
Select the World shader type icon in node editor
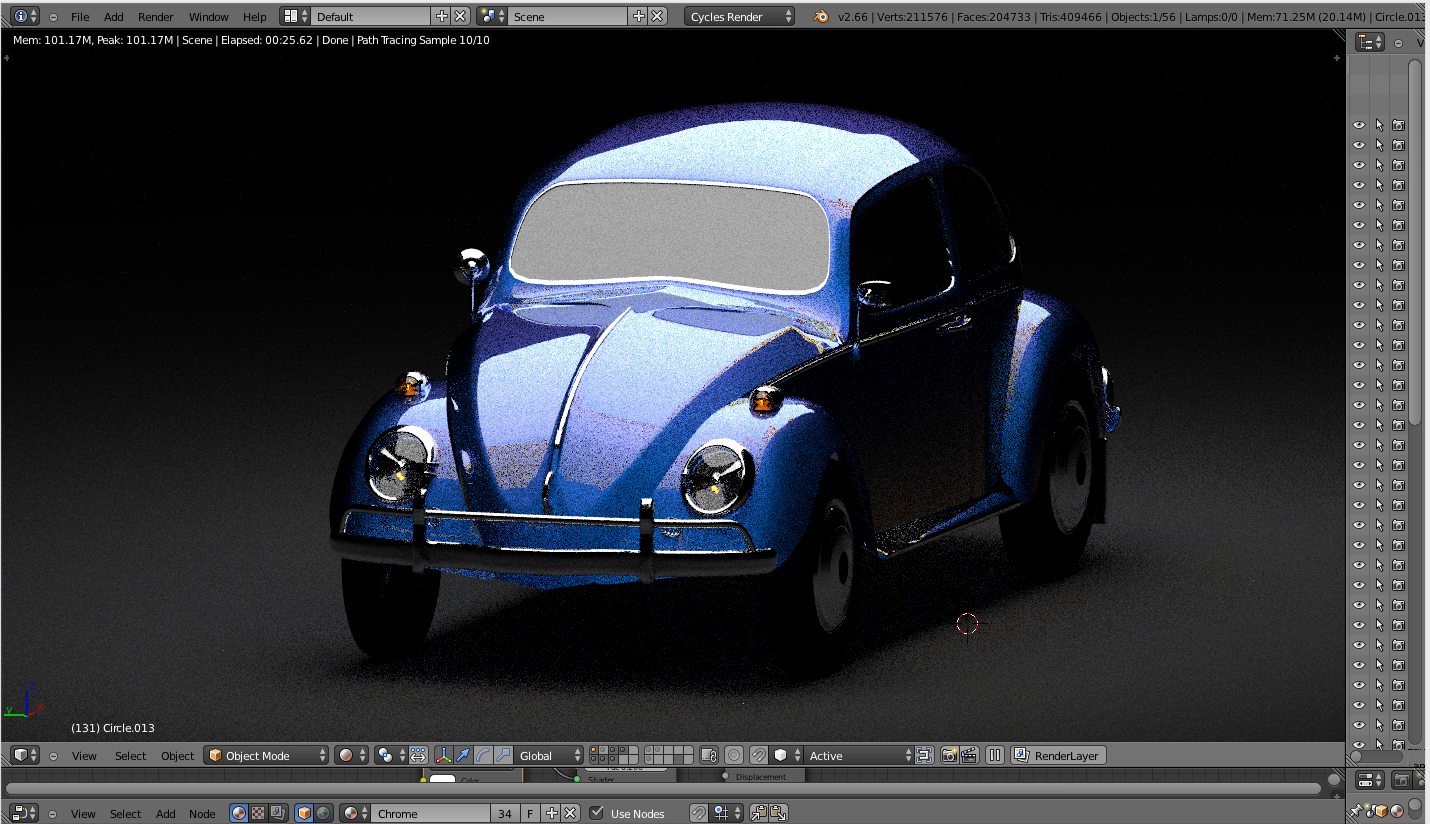[x=321, y=813]
